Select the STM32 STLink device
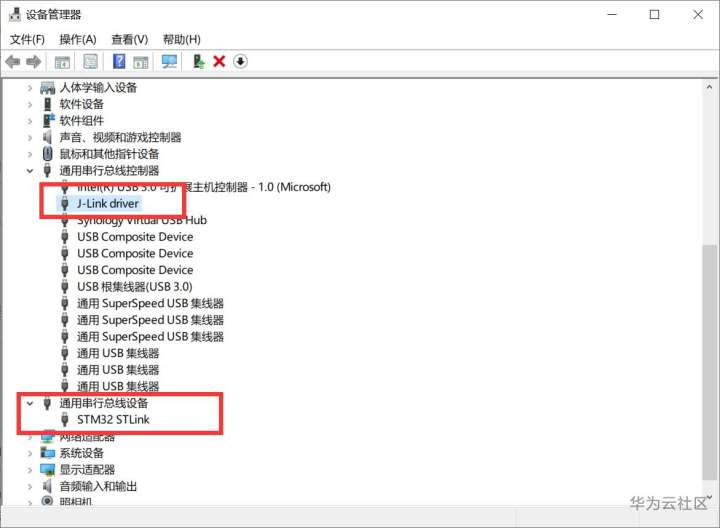Image resolution: width=720 pixels, height=528 pixels. [x=113, y=419]
